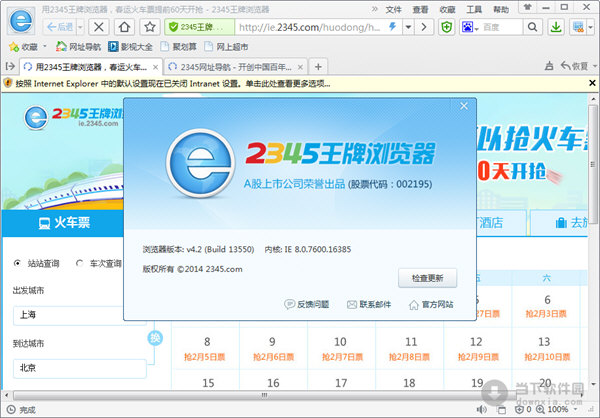Expand the 恢复 dropdown arrow
Viewport: 600px width, 418px height.
(x=595, y=66)
